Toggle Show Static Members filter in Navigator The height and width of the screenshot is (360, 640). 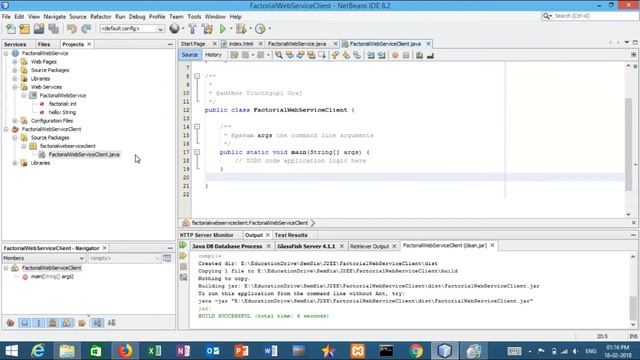coord(39,323)
